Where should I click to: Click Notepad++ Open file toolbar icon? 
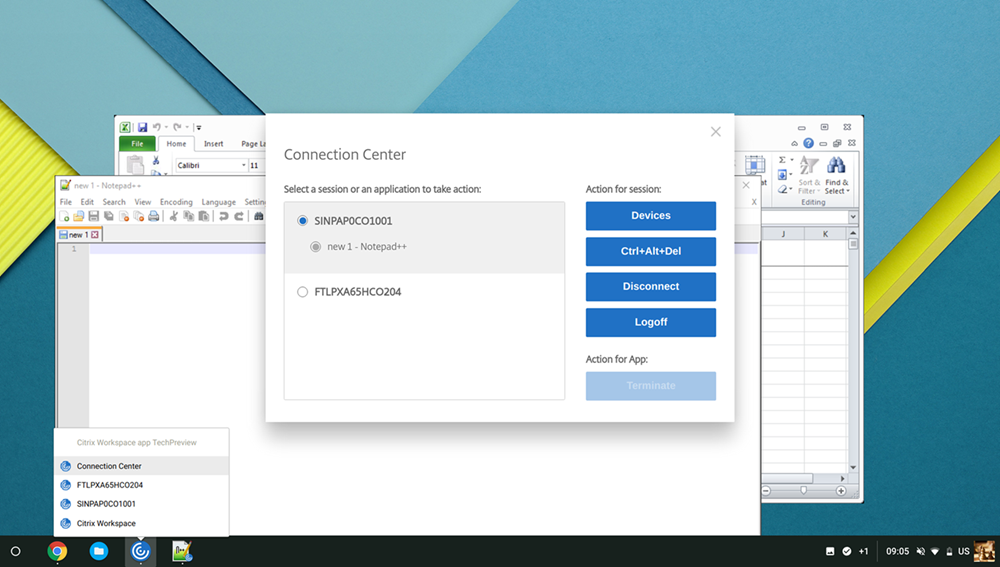tap(78, 216)
